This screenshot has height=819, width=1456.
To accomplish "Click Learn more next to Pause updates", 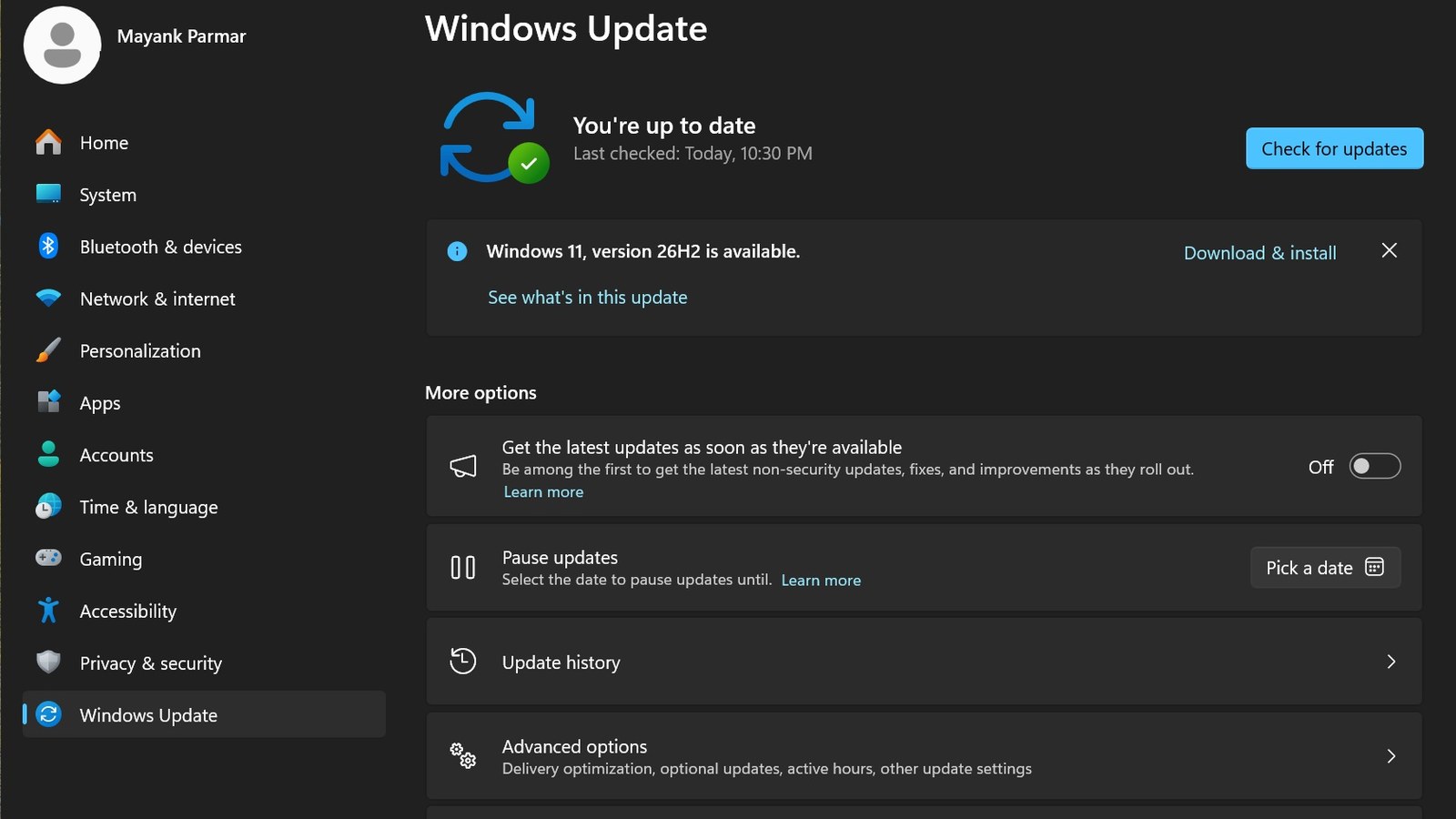I will 821,581.
